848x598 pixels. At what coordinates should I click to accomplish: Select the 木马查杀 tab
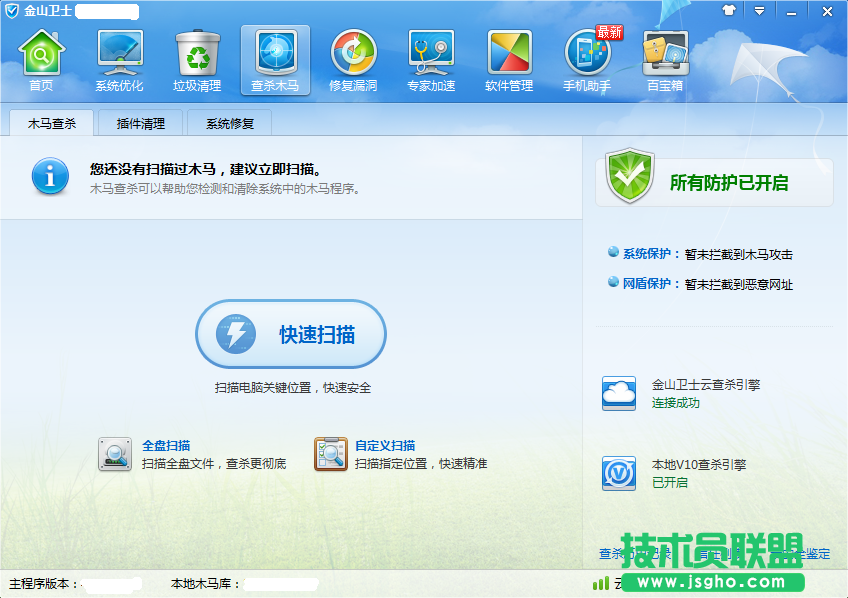click(51, 124)
